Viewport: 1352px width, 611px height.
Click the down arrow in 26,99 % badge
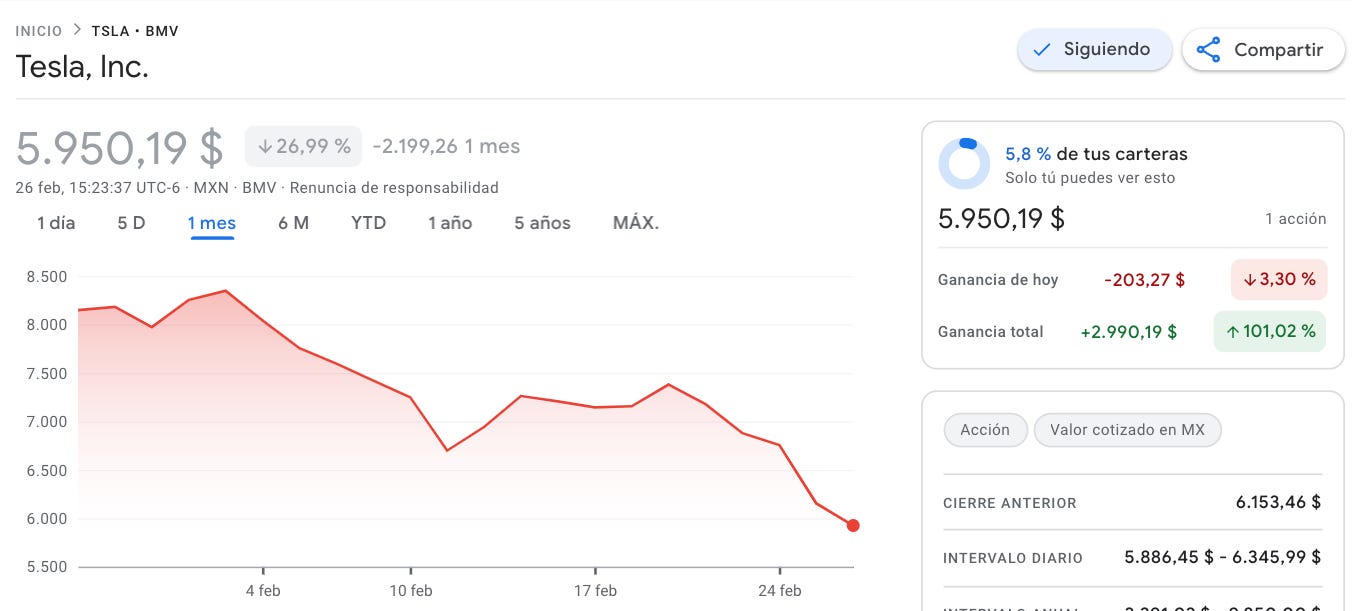265,146
